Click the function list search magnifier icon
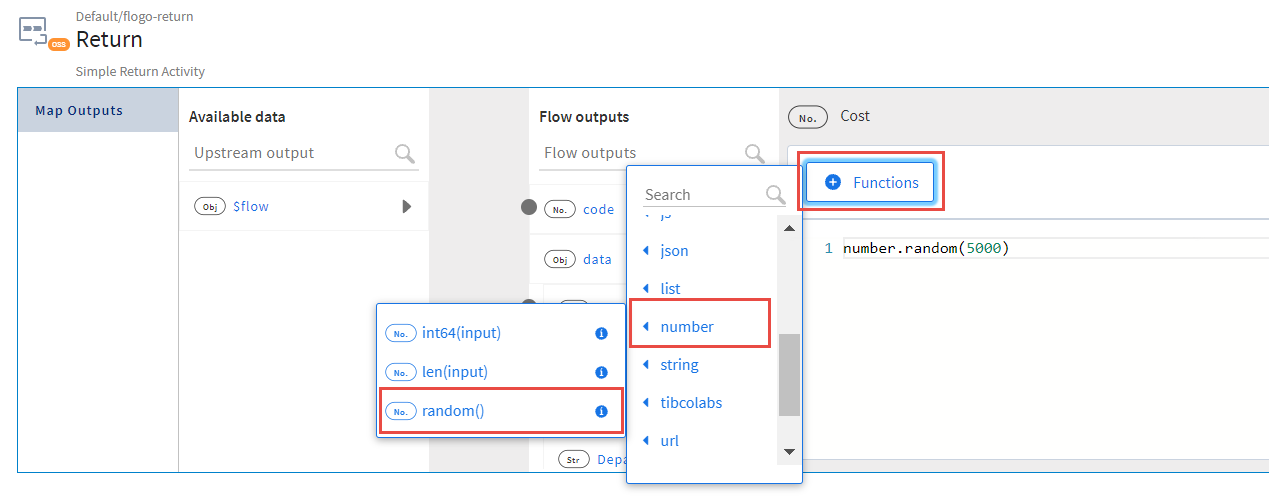Viewport: 1269px width, 502px height. 774,194
